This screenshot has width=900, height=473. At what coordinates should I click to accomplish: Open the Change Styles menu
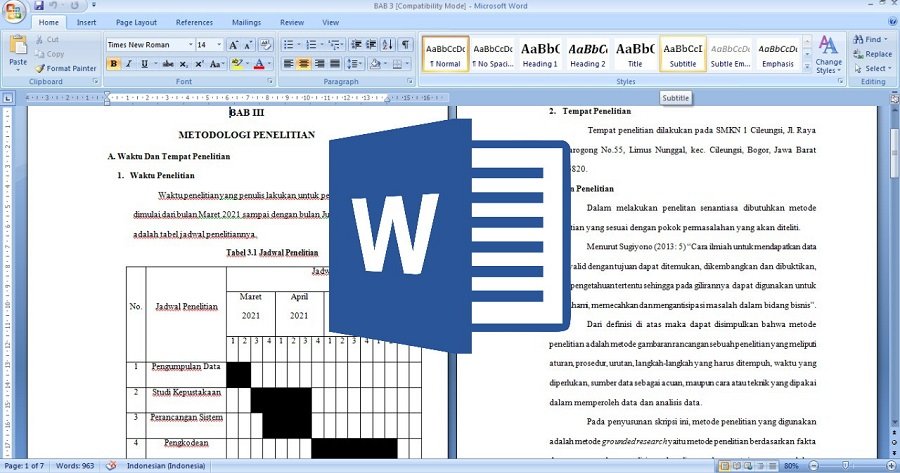[x=828, y=55]
